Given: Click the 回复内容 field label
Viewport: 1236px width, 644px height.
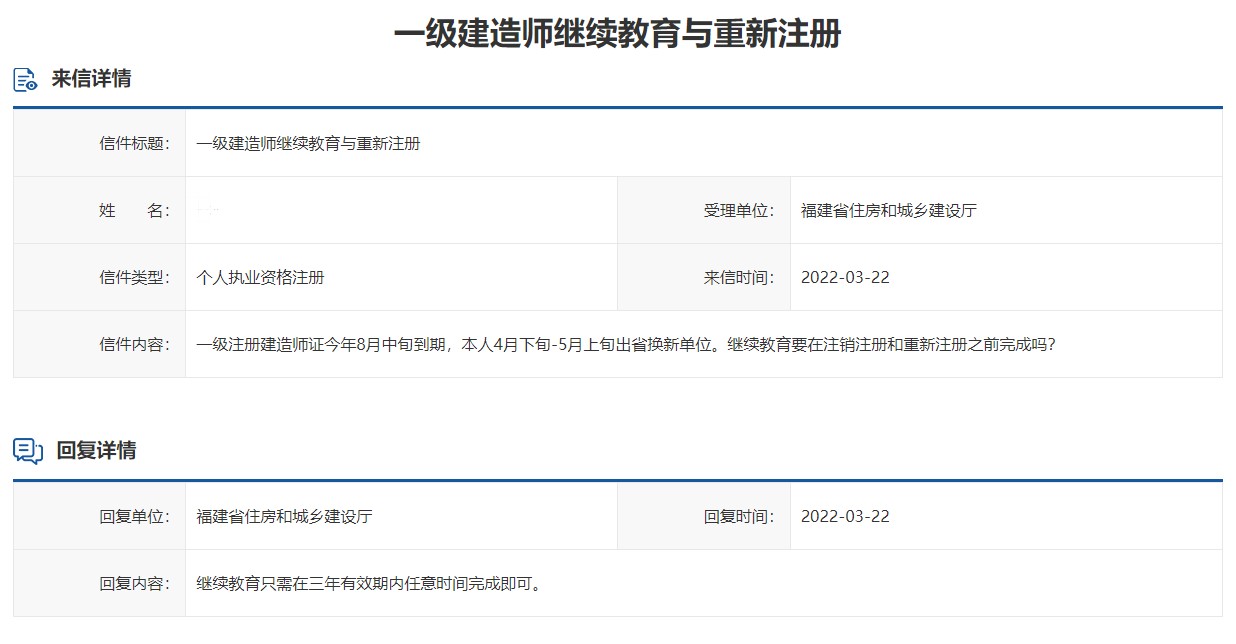Looking at the screenshot, I should click(134, 583).
